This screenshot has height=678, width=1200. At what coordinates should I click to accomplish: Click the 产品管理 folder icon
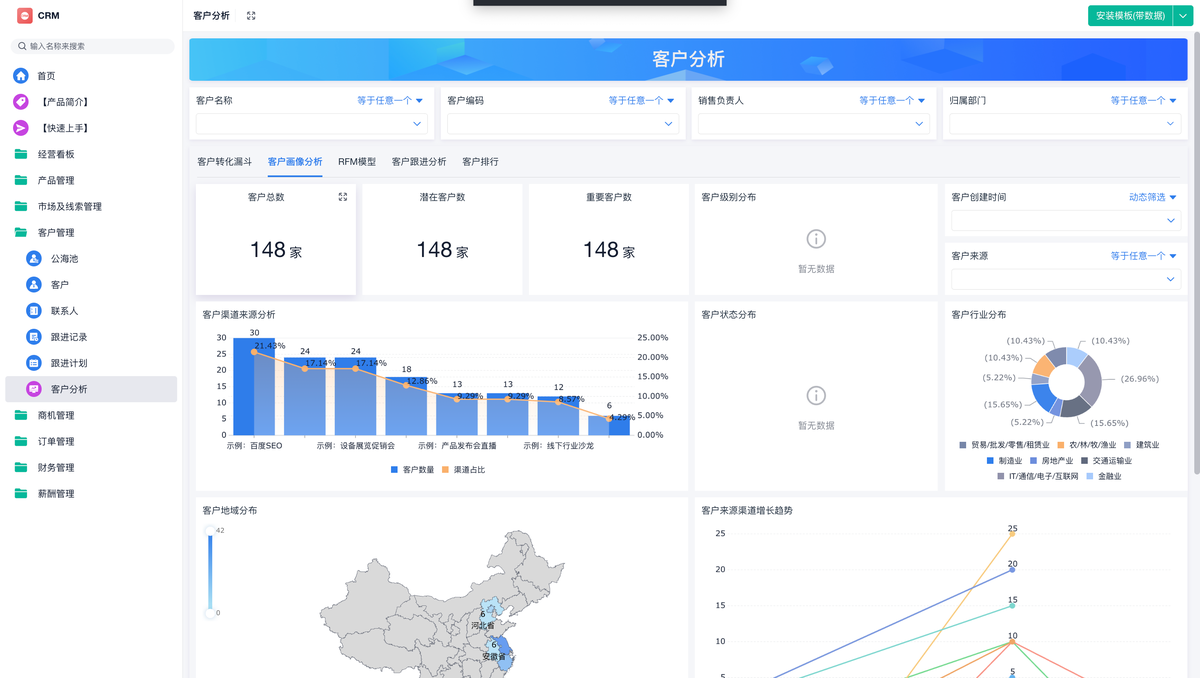click(21, 180)
